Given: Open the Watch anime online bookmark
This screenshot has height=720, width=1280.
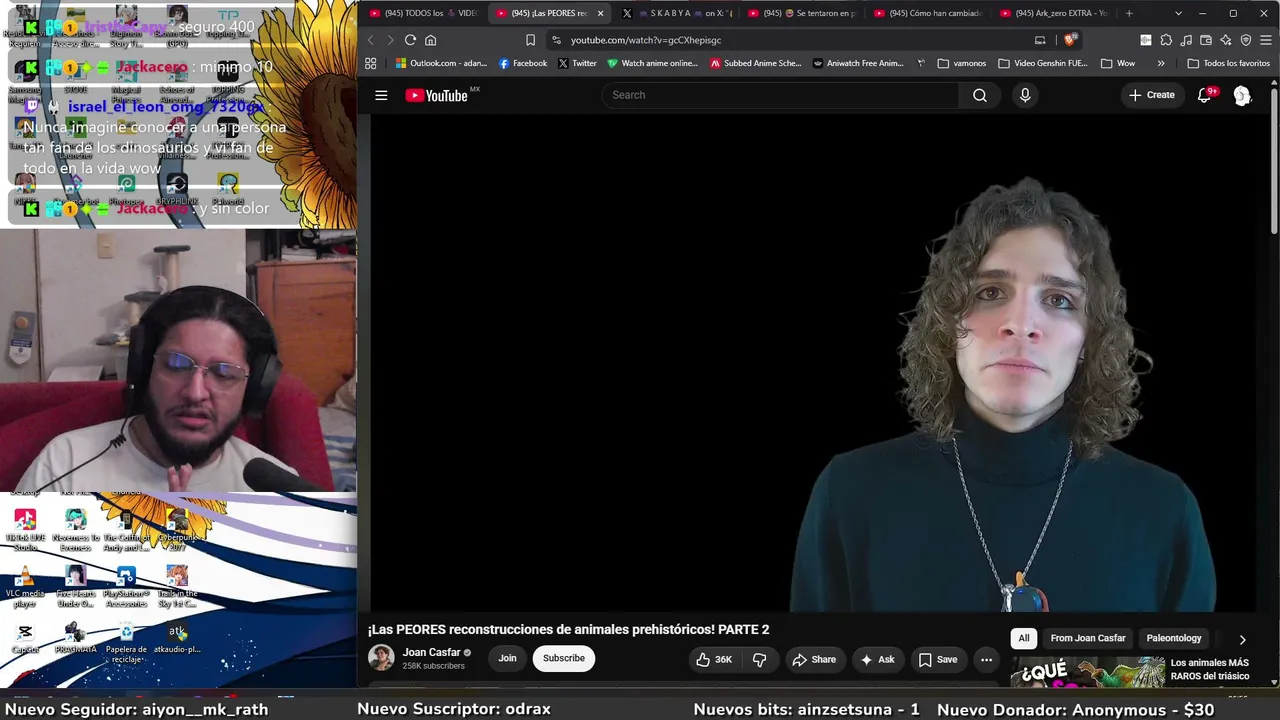Looking at the screenshot, I should pyautogui.click(x=651, y=63).
